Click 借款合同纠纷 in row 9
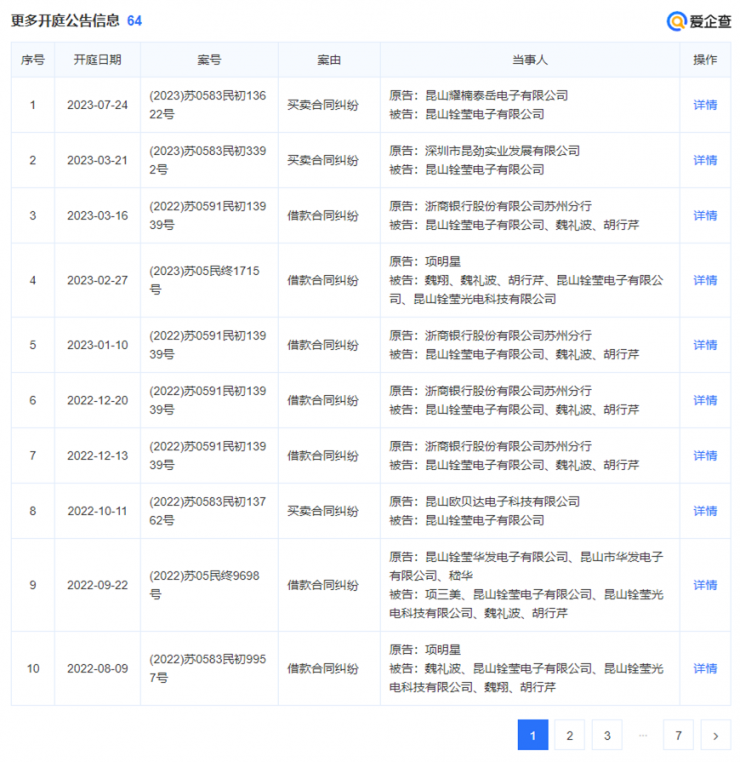 (x=323, y=585)
